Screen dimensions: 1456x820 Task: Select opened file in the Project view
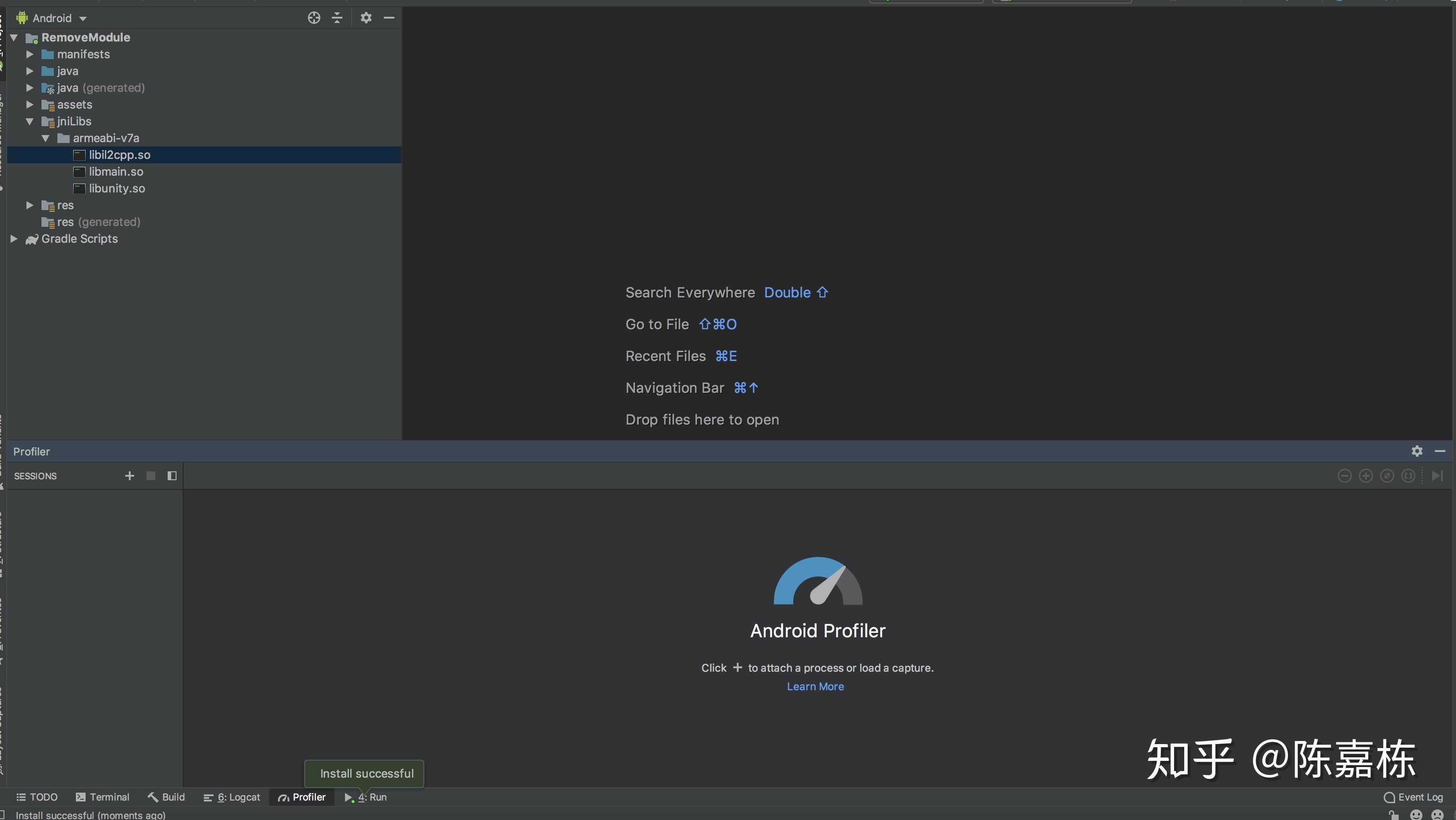tap(314, 18)
